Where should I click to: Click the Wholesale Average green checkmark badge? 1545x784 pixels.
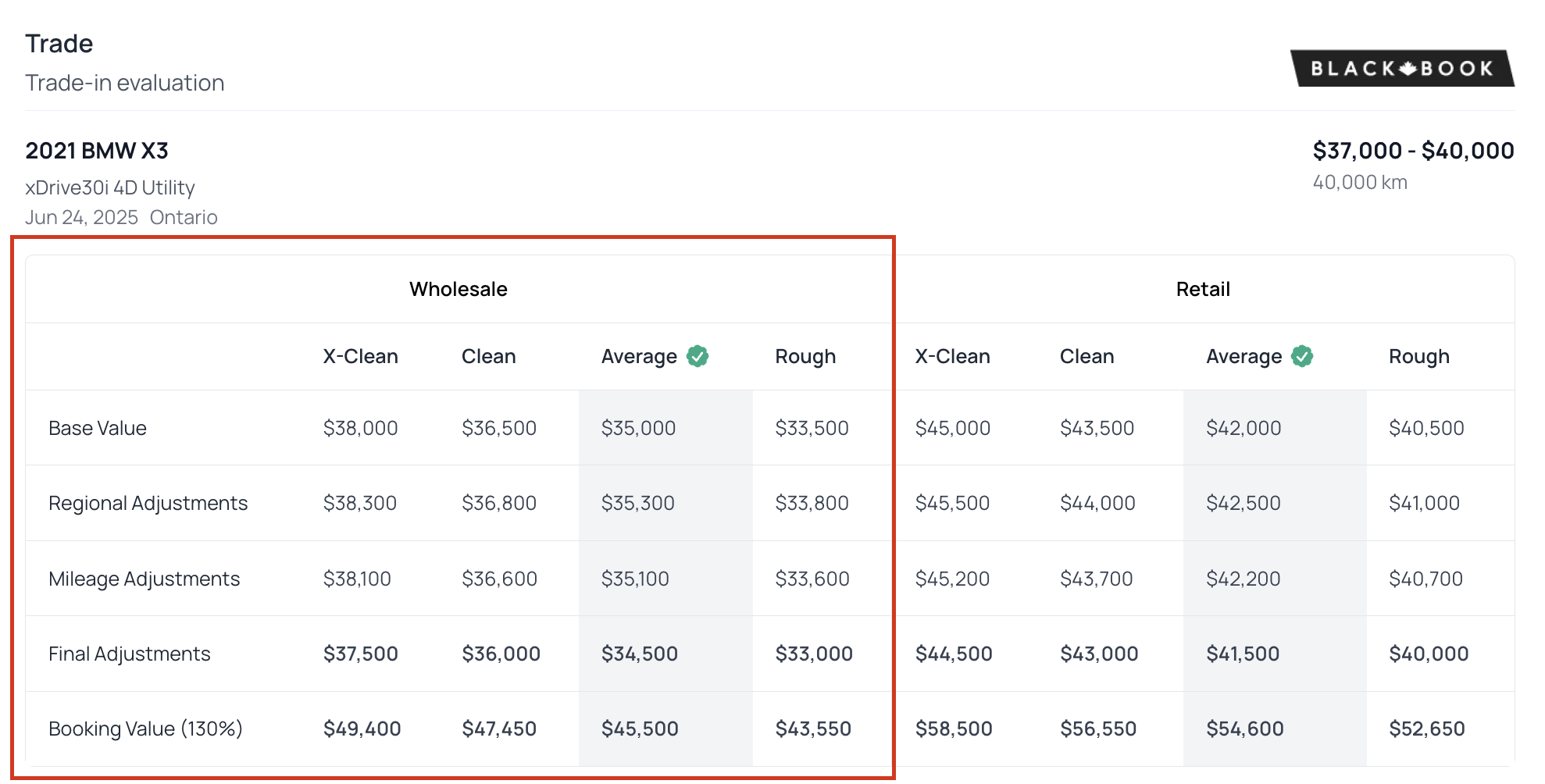pos(697,356)
